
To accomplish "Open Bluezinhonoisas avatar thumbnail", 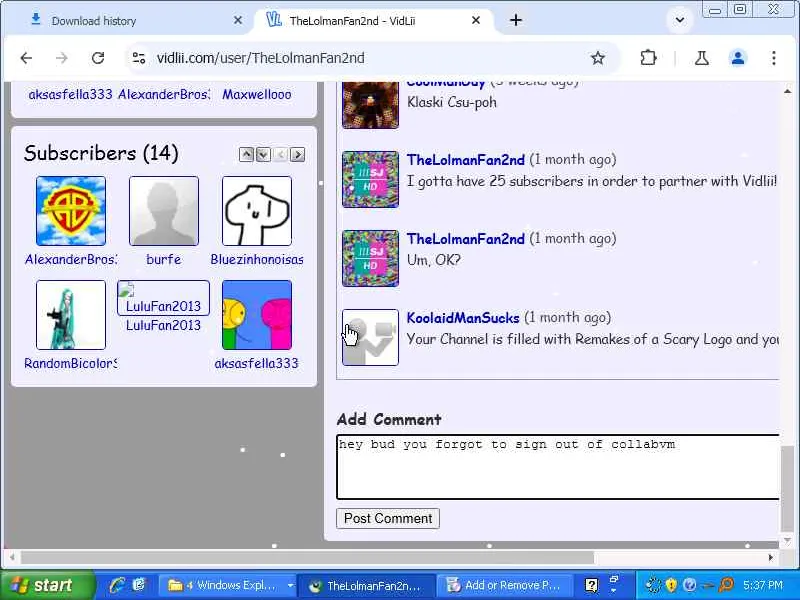I will click(257, 211).
